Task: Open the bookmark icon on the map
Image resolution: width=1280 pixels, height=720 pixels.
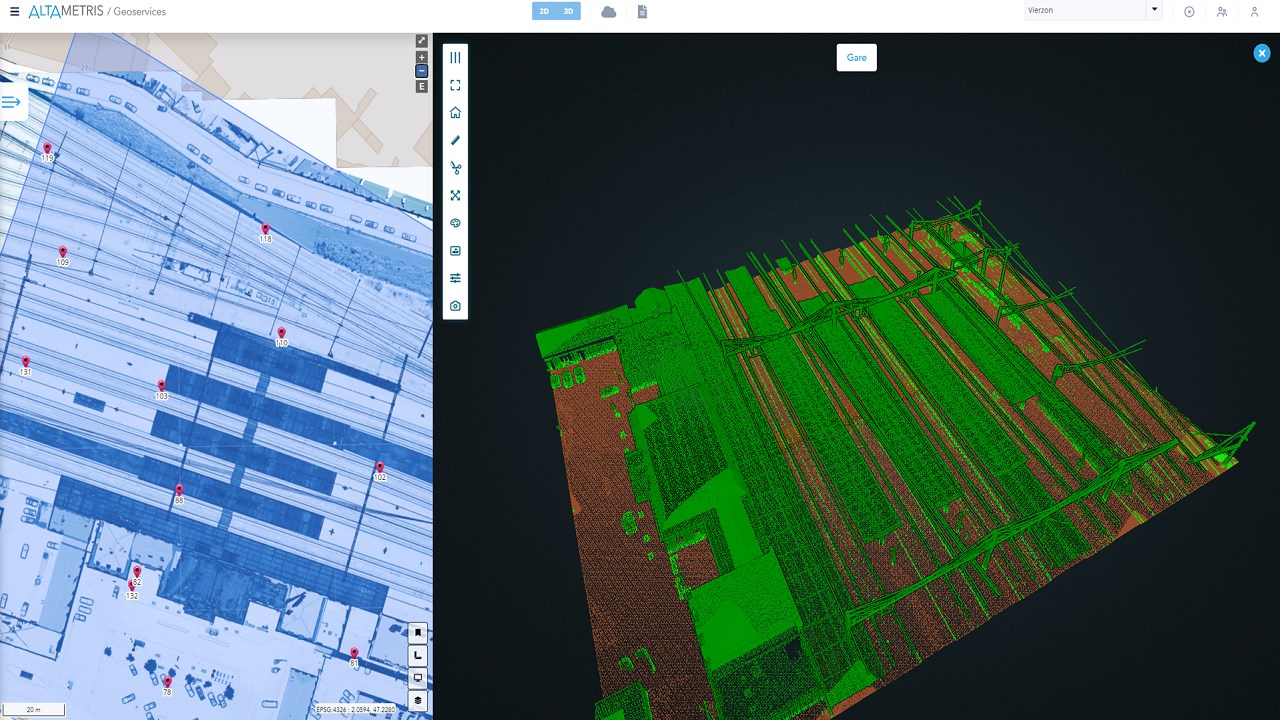Action: coord(418,633)
